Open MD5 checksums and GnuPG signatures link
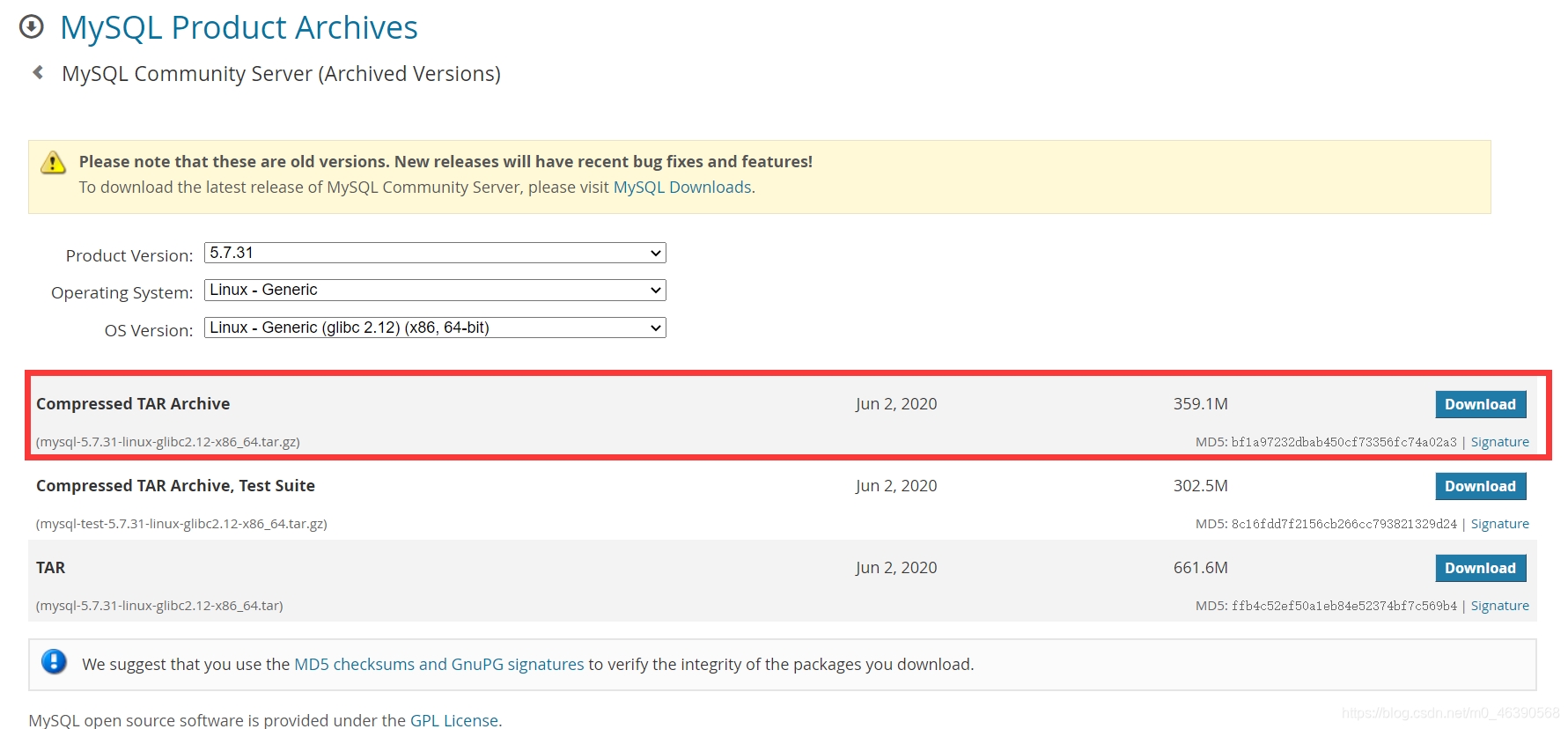Screen dimensions: 1568x729 point(439,665)
